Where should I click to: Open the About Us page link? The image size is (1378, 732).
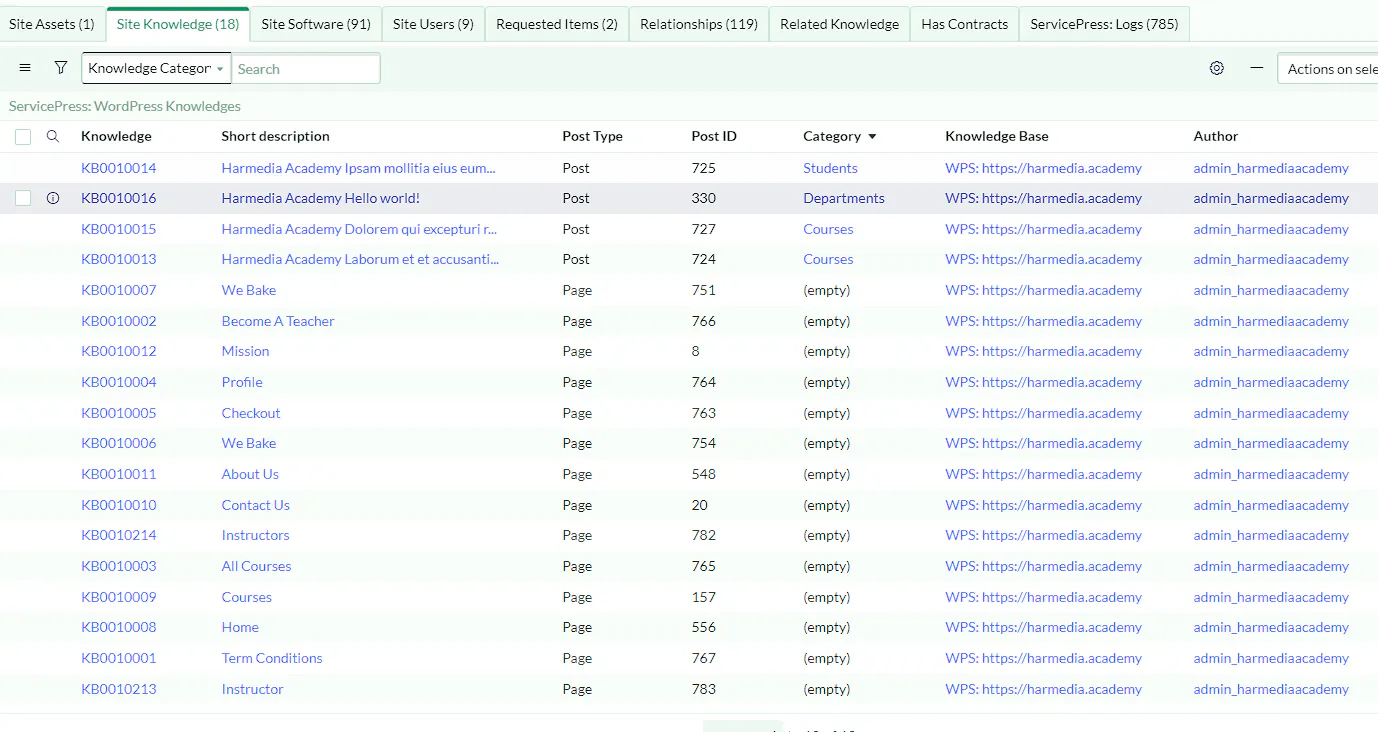pyautogui.click(x=250, y=474)
